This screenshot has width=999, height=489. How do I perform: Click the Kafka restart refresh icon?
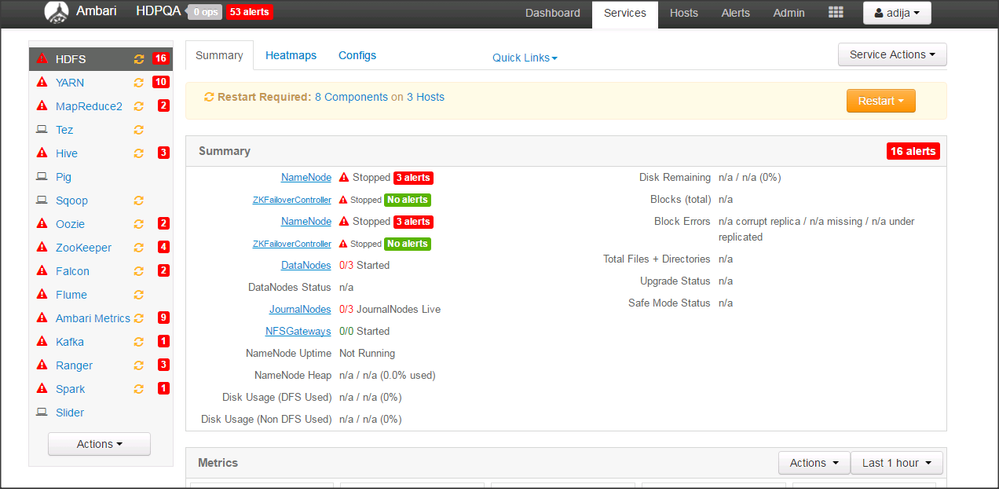[138, 342]
